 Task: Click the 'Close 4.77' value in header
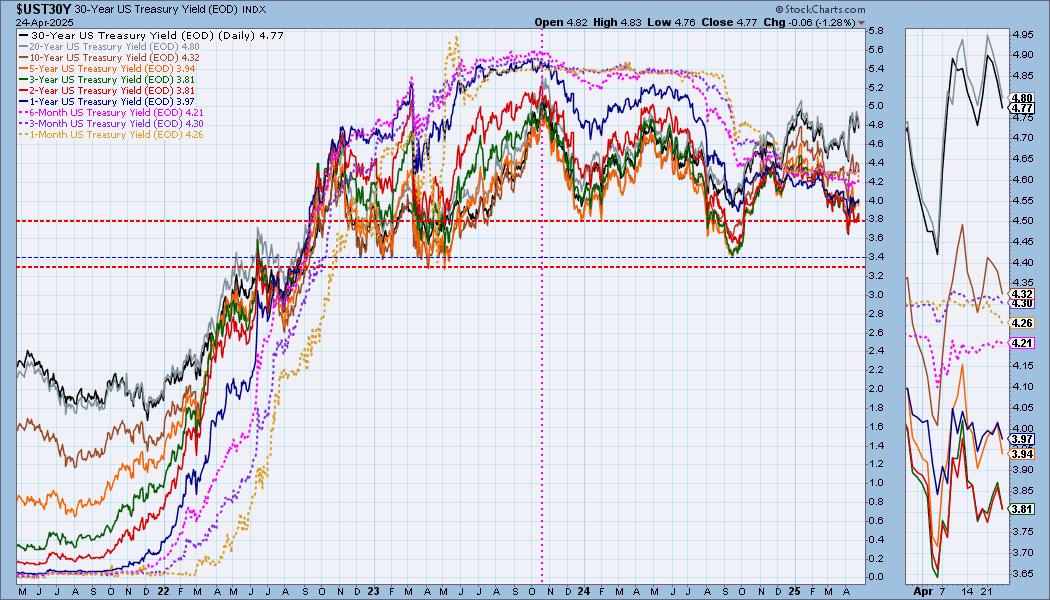tap(729, 22)
